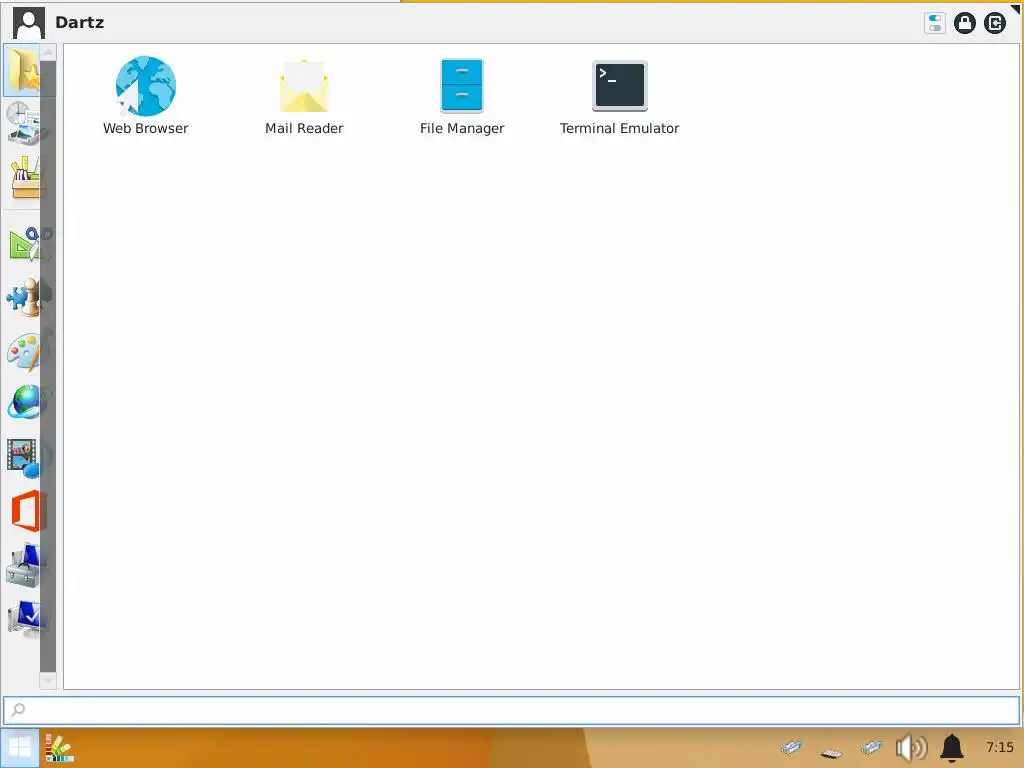This screenshot has height=768, width=1024.
Task: Open the Games category with chess pawn
Action: 25,297
